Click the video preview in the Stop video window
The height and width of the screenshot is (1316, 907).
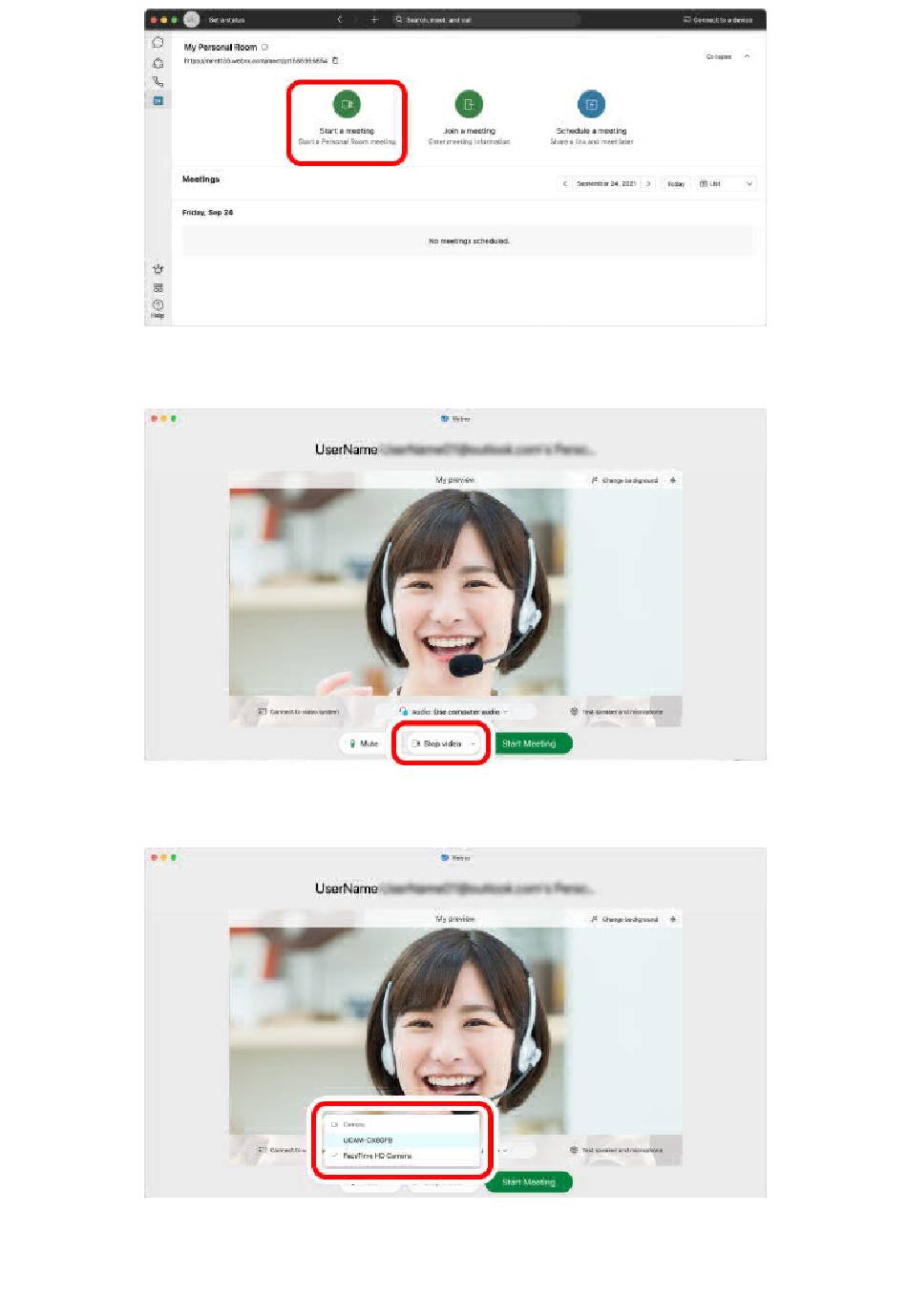pyautogui.click(x=455, y=592)
